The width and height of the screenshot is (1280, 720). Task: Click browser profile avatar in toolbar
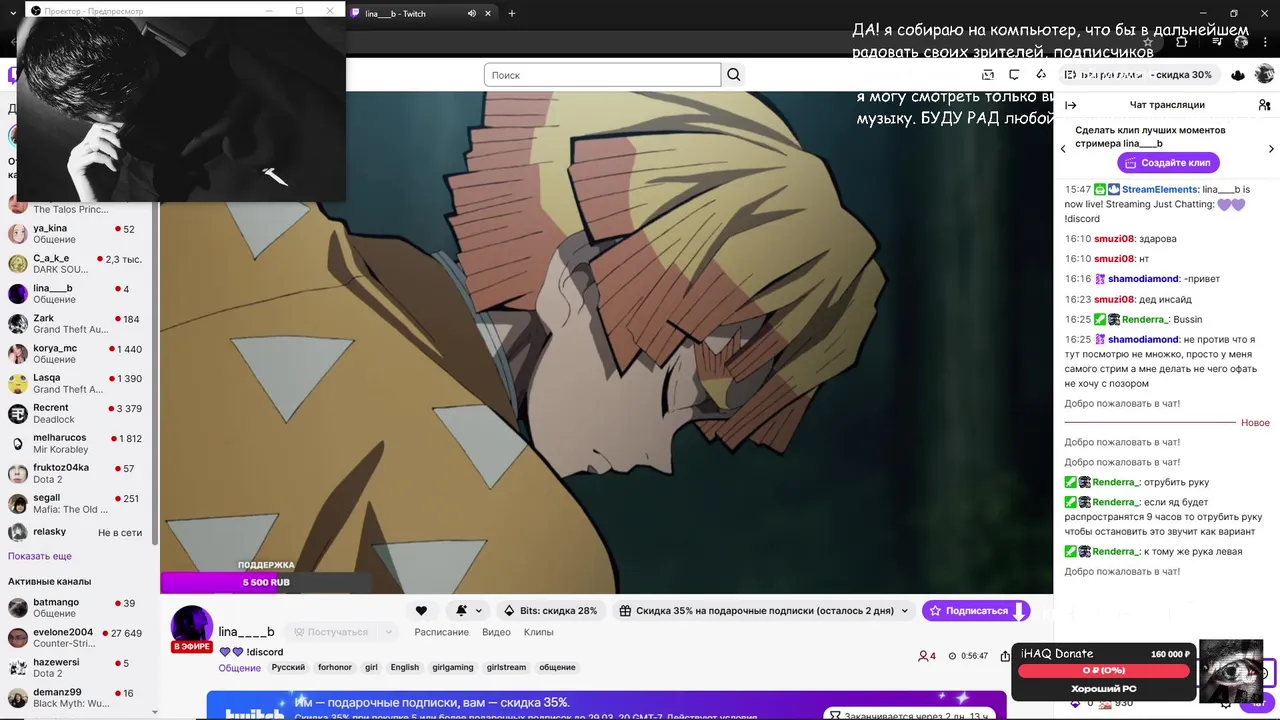coord(1242,42)
